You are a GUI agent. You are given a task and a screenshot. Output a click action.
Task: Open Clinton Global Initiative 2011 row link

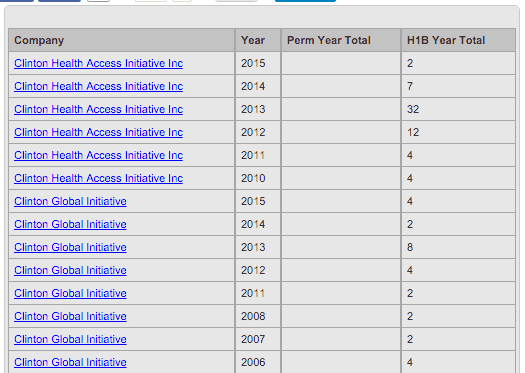[70, 293]
